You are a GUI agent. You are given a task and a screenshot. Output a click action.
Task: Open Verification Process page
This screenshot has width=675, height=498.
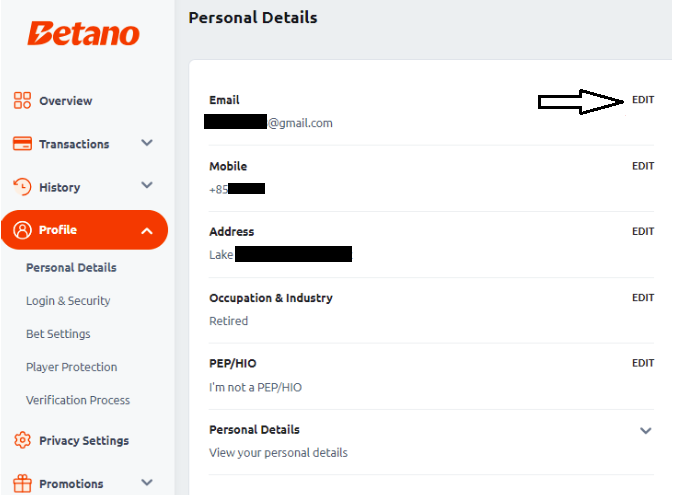click(78, 400)
